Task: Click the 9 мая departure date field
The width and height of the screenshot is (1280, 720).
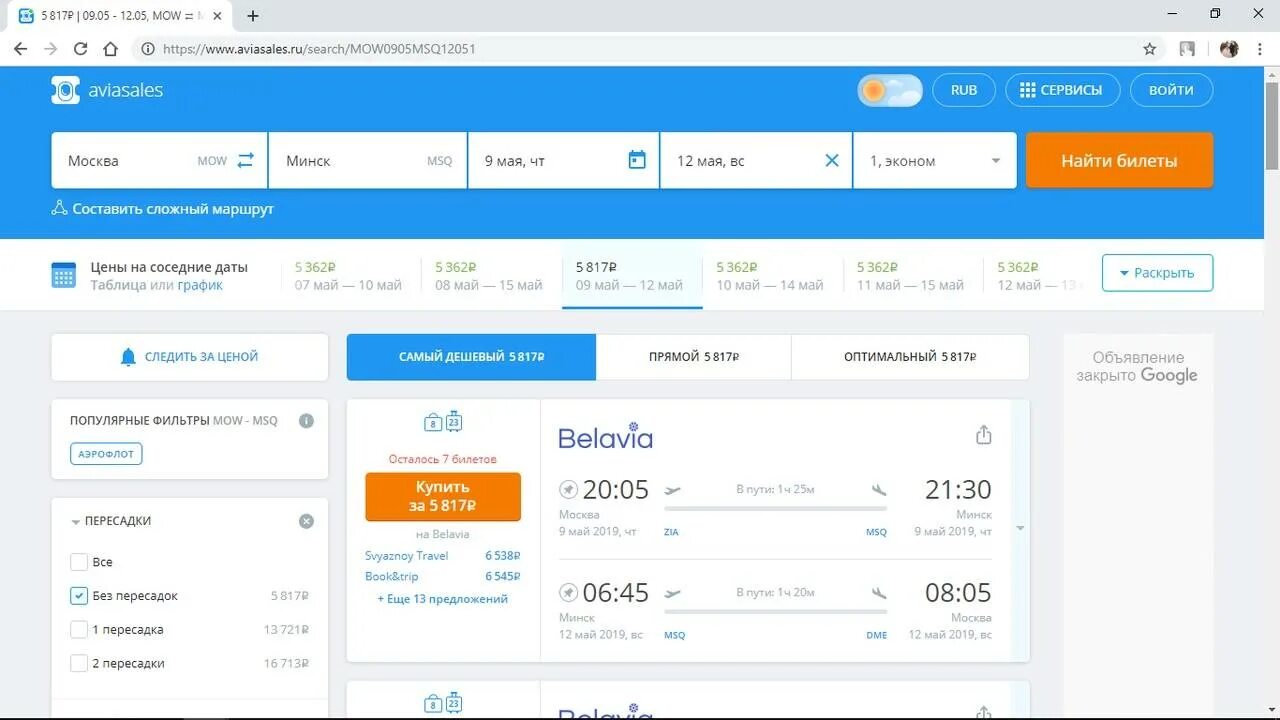Action: click(x=564, y=160)
